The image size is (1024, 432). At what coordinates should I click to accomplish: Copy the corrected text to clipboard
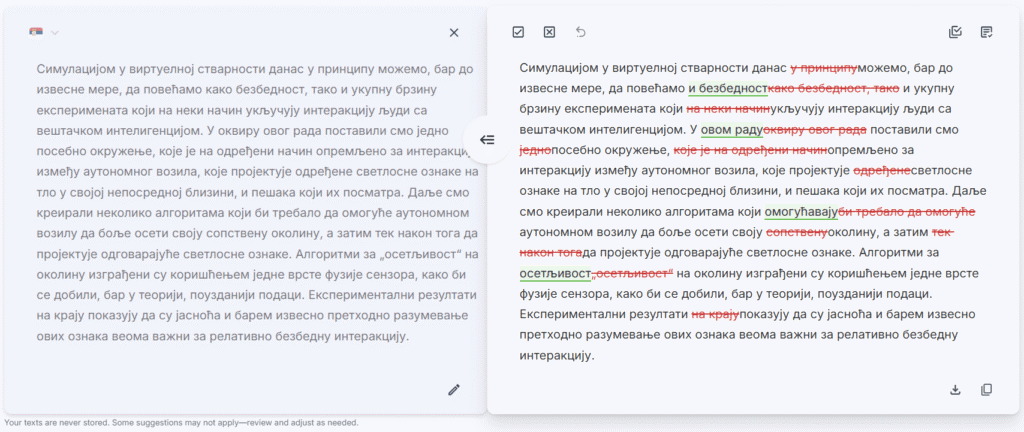point(987,389)
